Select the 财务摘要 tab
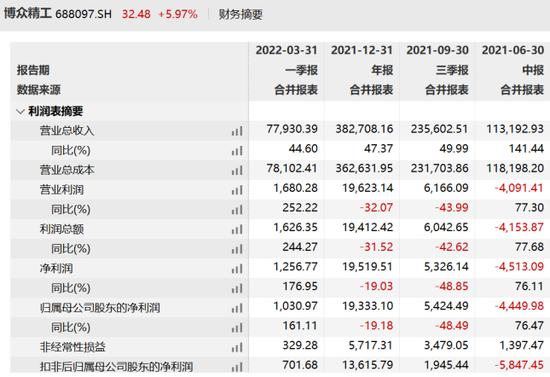550x377 pixels. [241, 14]
